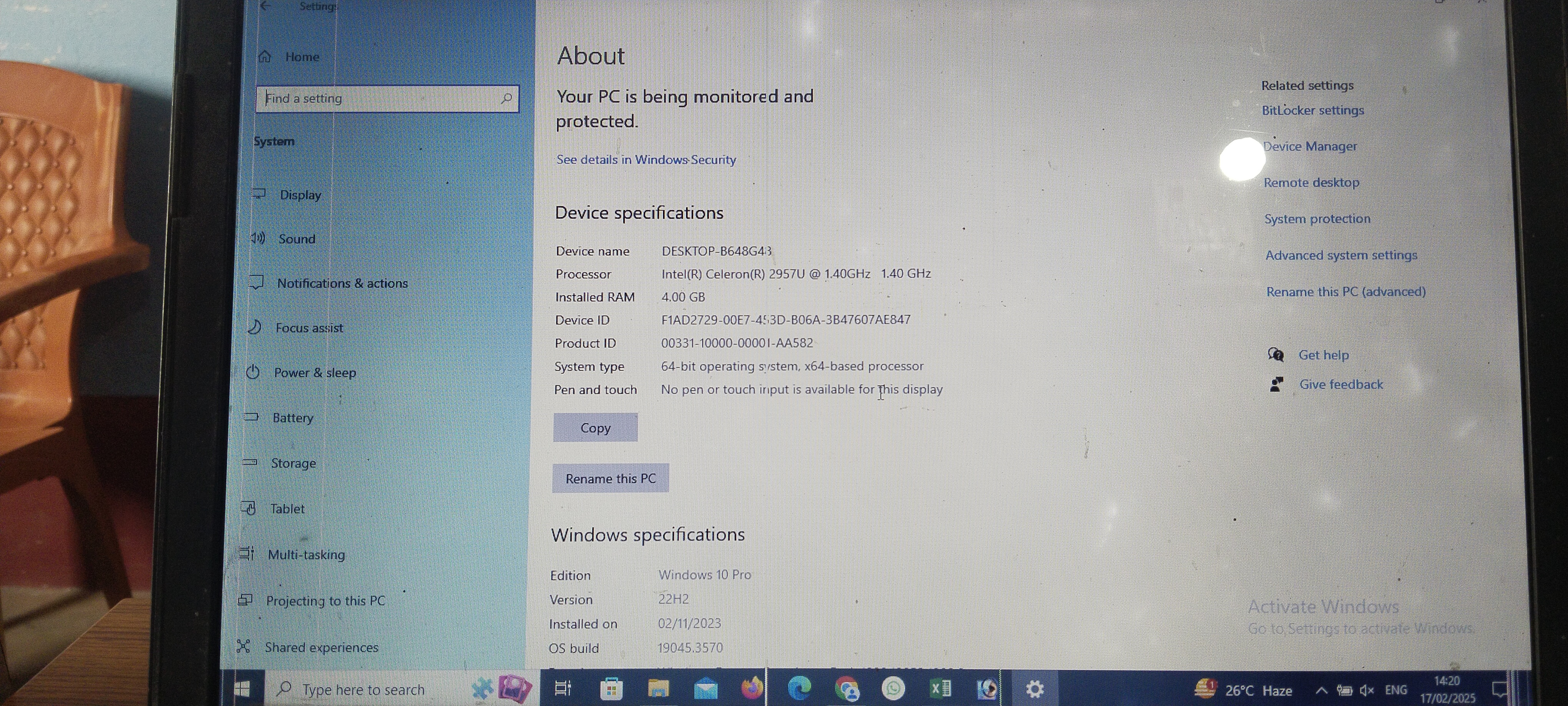1568x706 pixels.
Task: Open Excel from the taskbar
Action: pyautogui.click(x=940, y=688)
